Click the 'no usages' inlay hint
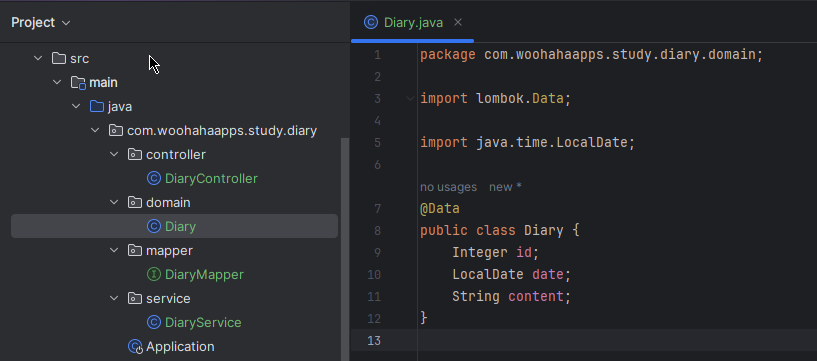 coord(448,186)
